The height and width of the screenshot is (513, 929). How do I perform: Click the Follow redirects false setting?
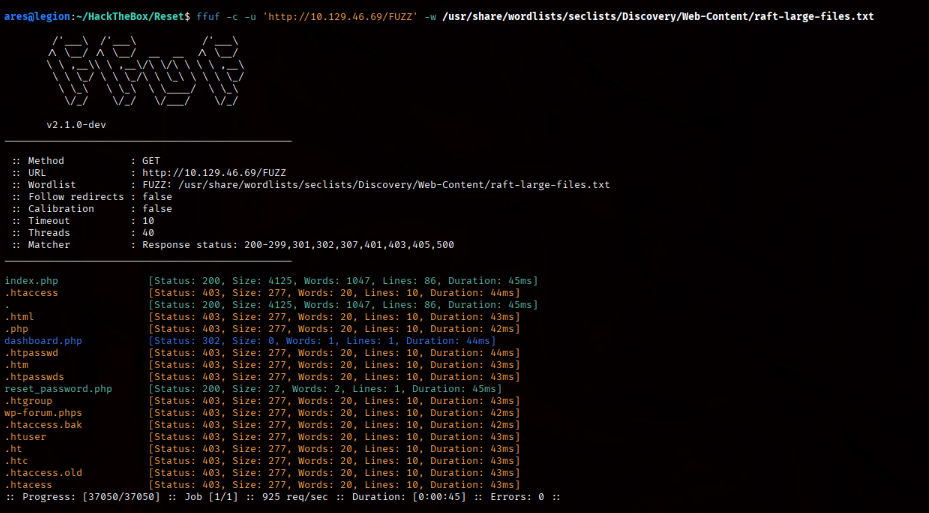[x=92, y=197]
